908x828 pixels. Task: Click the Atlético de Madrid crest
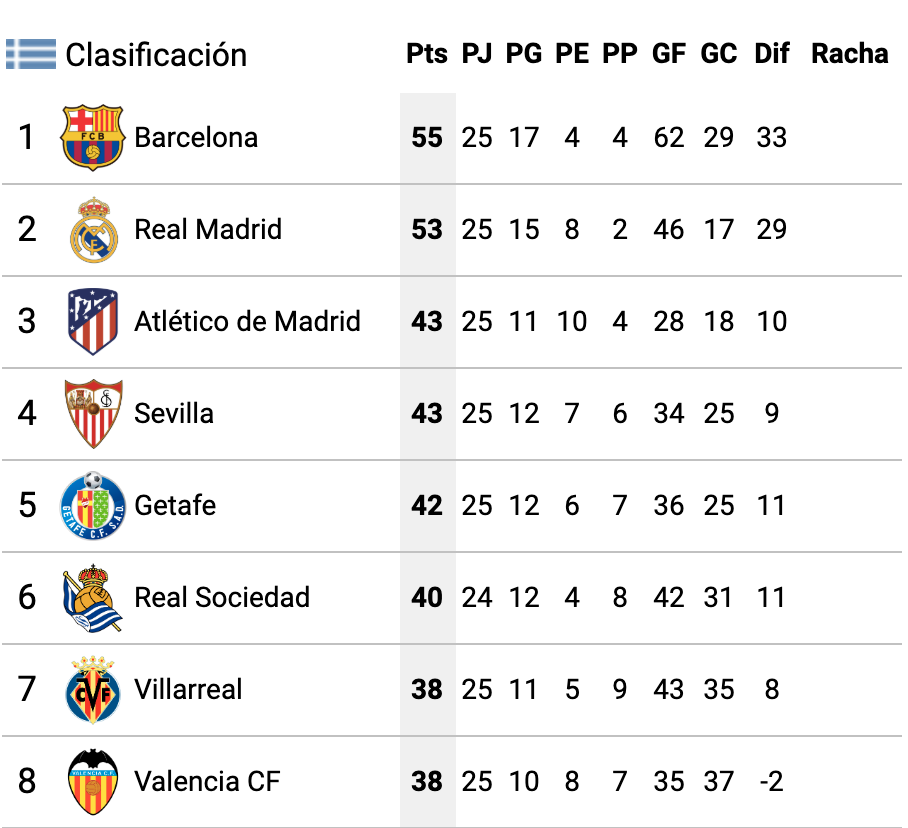tap(93, 321)
